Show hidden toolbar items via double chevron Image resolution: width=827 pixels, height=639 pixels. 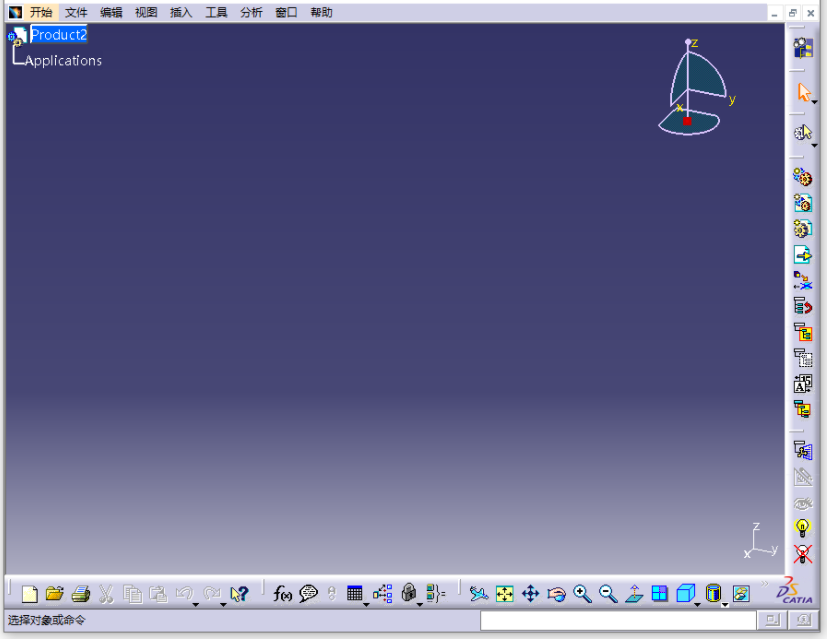coord(764,583)
